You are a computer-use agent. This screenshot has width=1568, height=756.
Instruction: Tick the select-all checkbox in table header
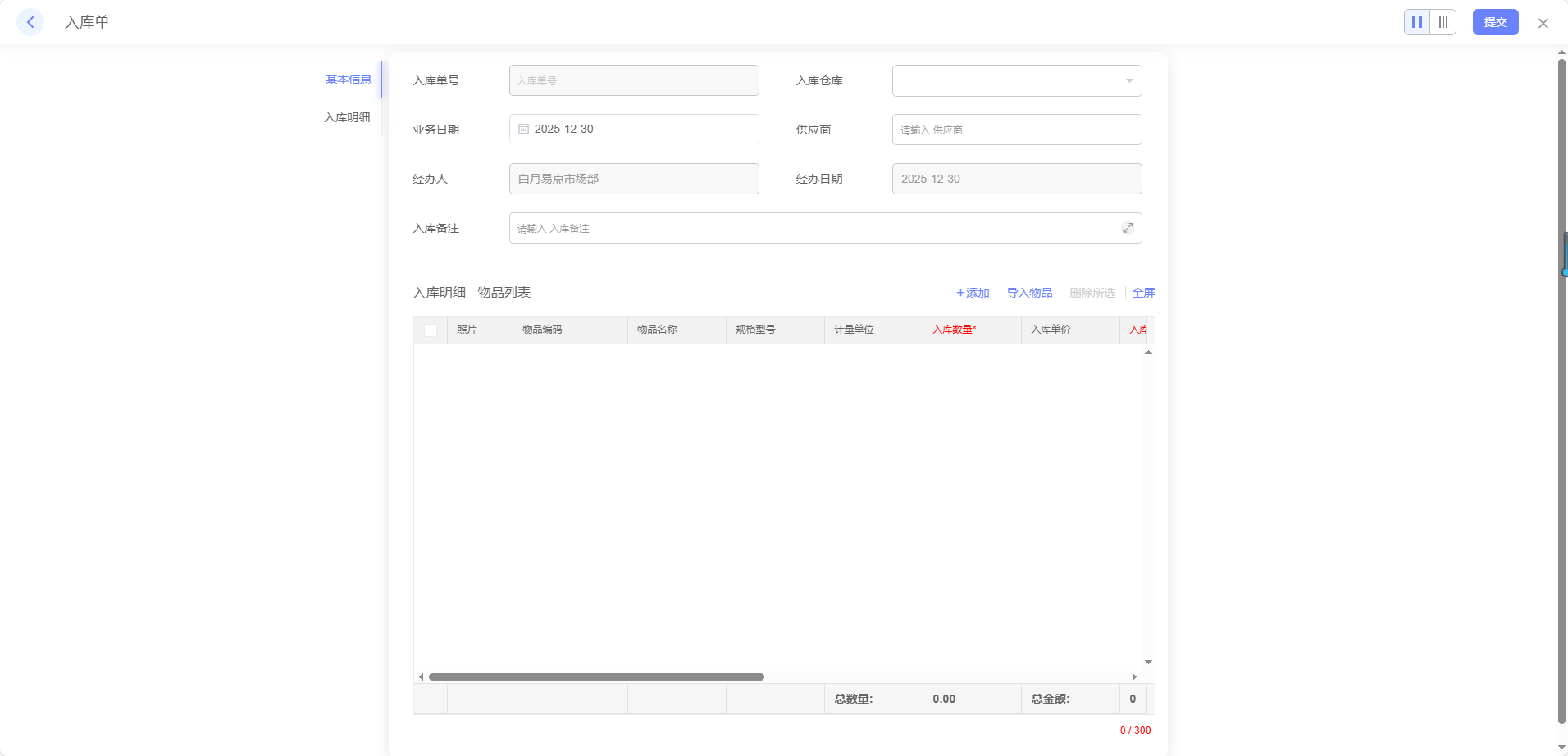point(431,330)
